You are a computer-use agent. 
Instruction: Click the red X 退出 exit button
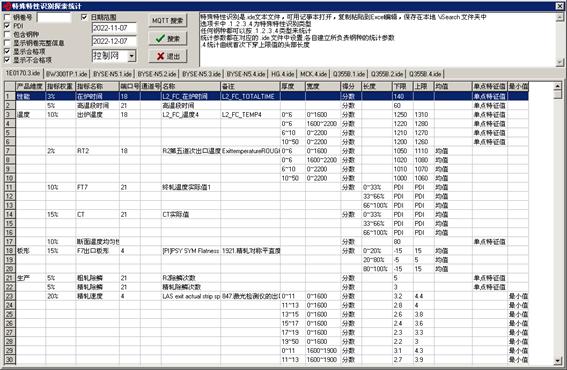coord(167,56)
